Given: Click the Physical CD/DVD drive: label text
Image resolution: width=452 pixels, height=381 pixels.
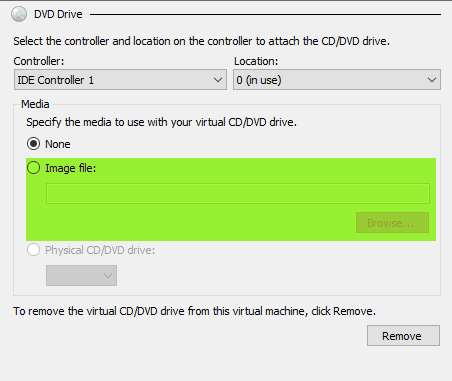Looking at the screenshot, I should 100,250.
